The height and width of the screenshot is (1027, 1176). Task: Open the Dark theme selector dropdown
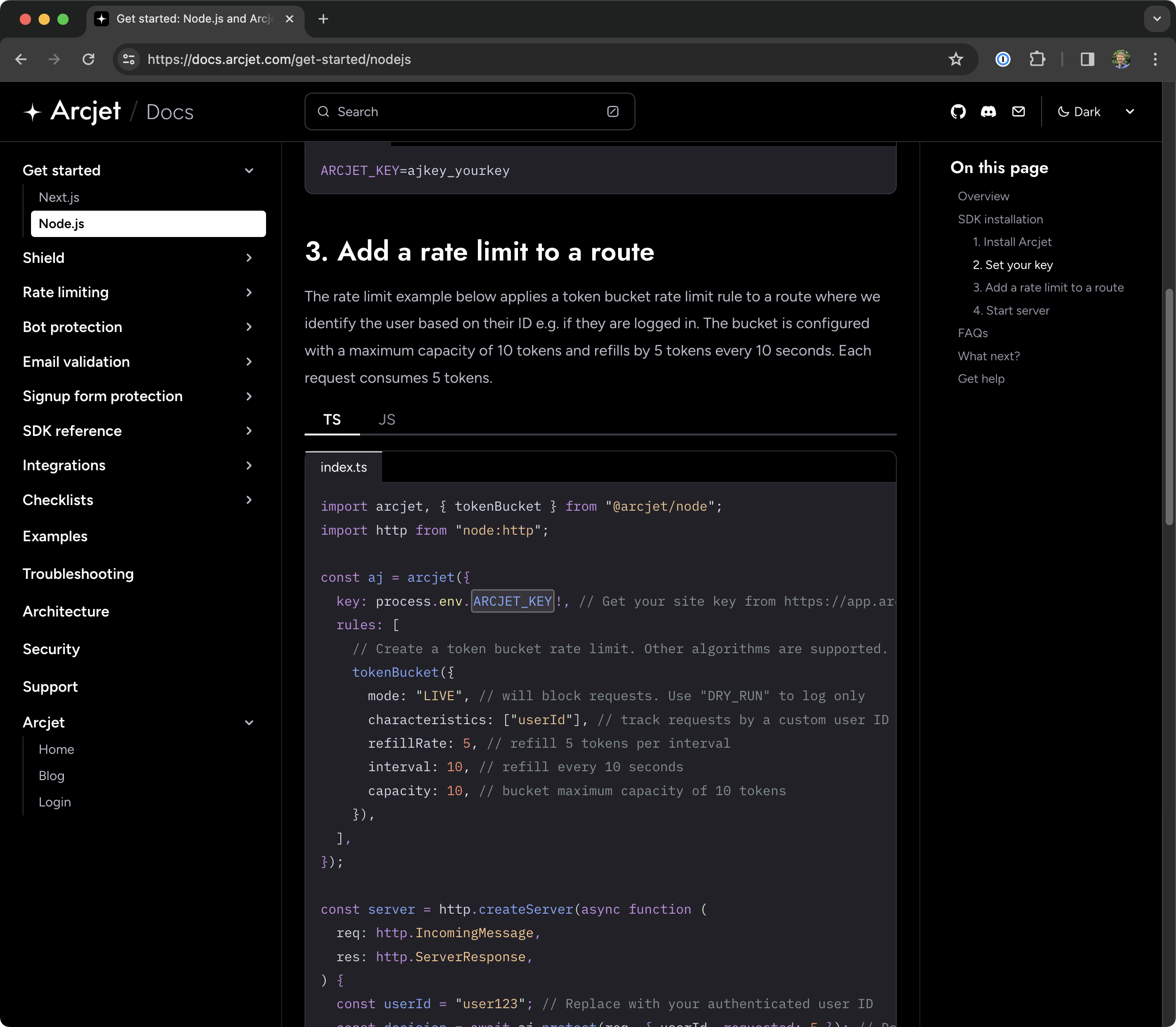coord(1095,112)
